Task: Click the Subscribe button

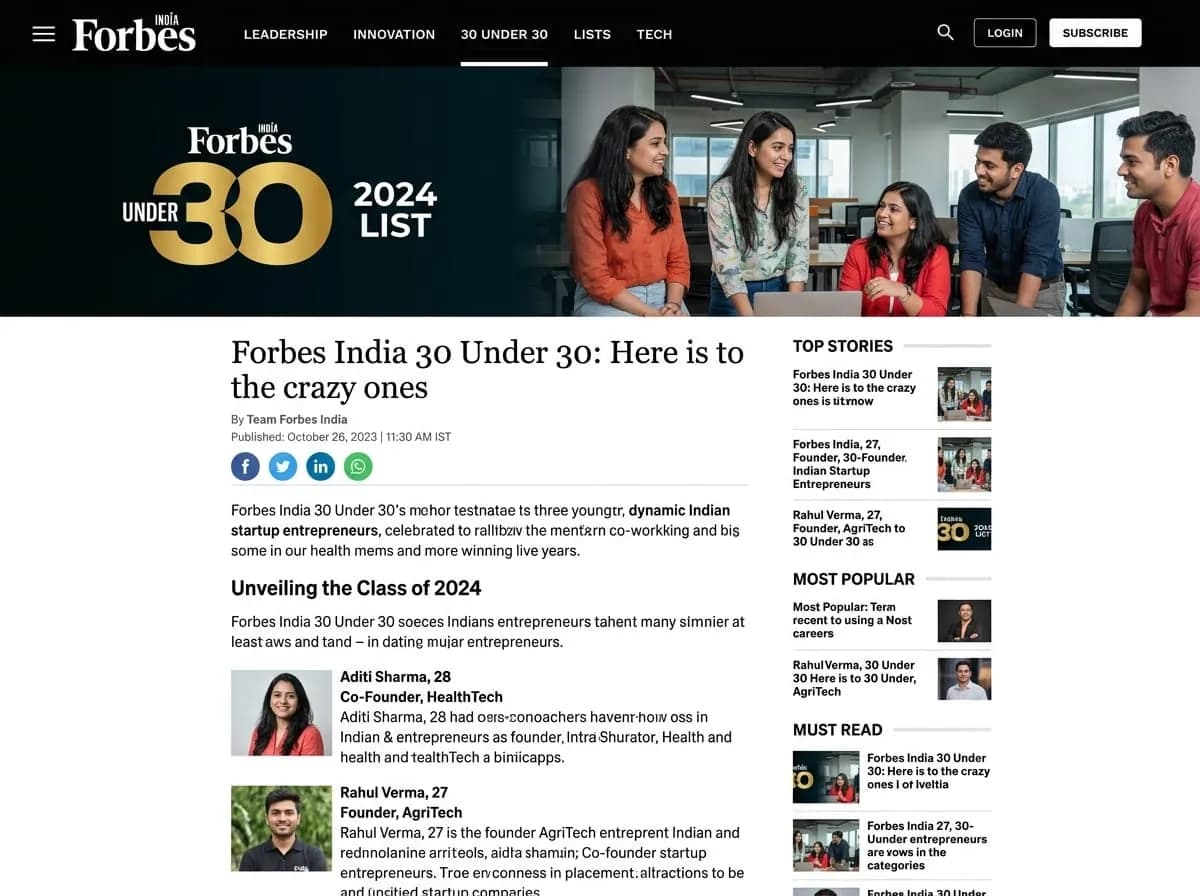Action: pyautogui.click(x=1095, y=33)
